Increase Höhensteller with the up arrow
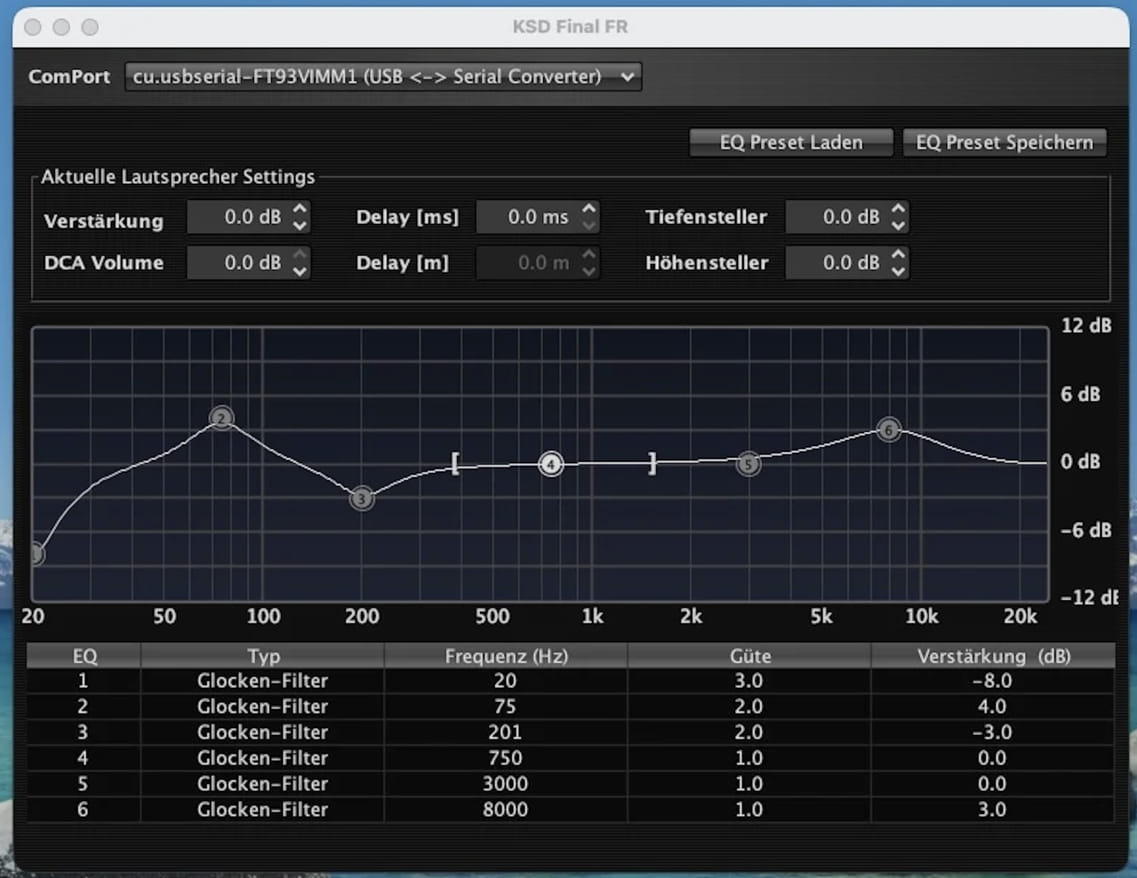This screenshot has height=878, width=1137. 898,255
